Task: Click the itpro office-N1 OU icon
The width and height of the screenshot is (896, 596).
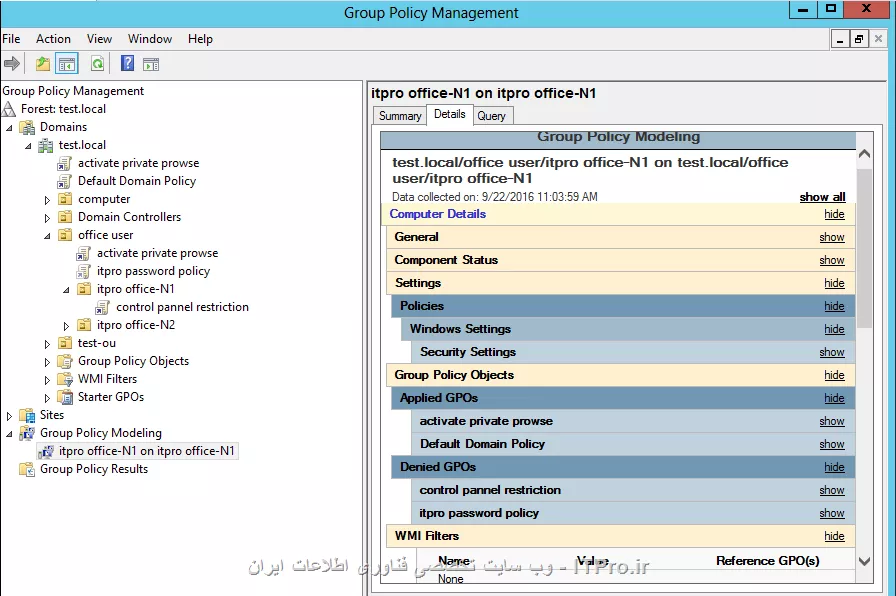Action: (x=84, y=289)
